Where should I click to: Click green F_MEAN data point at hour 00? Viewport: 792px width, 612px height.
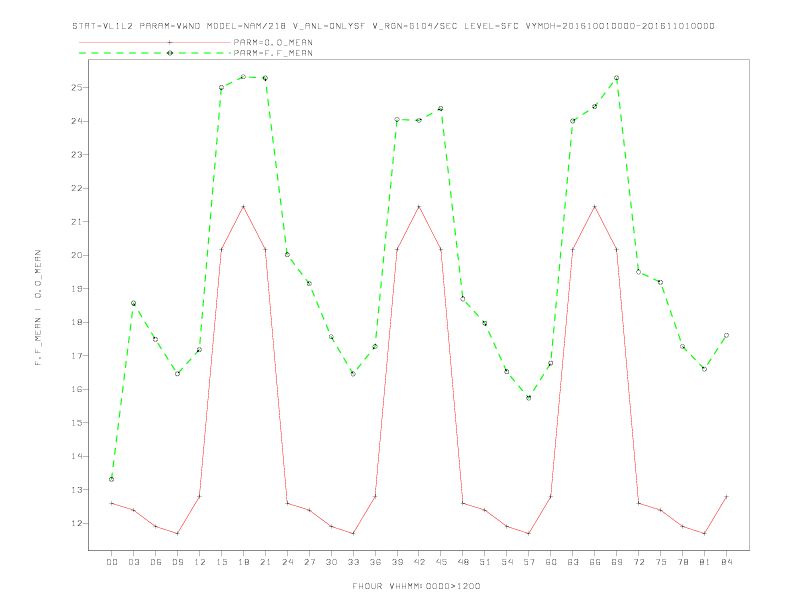click(112, 479)
